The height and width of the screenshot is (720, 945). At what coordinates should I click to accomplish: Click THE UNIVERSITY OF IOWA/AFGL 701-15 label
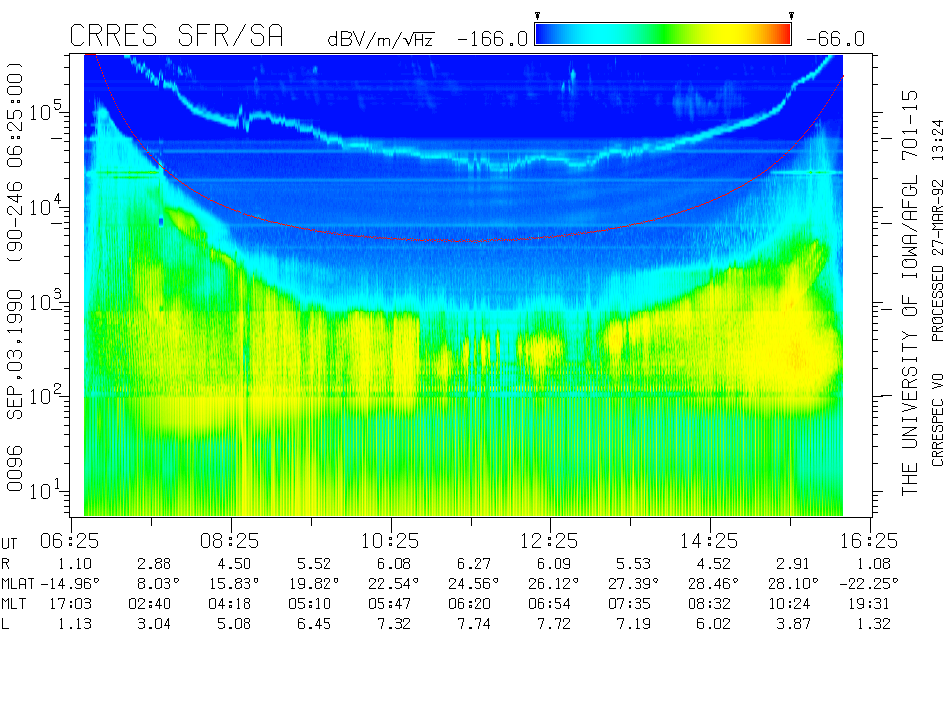(x=909, y=293)
